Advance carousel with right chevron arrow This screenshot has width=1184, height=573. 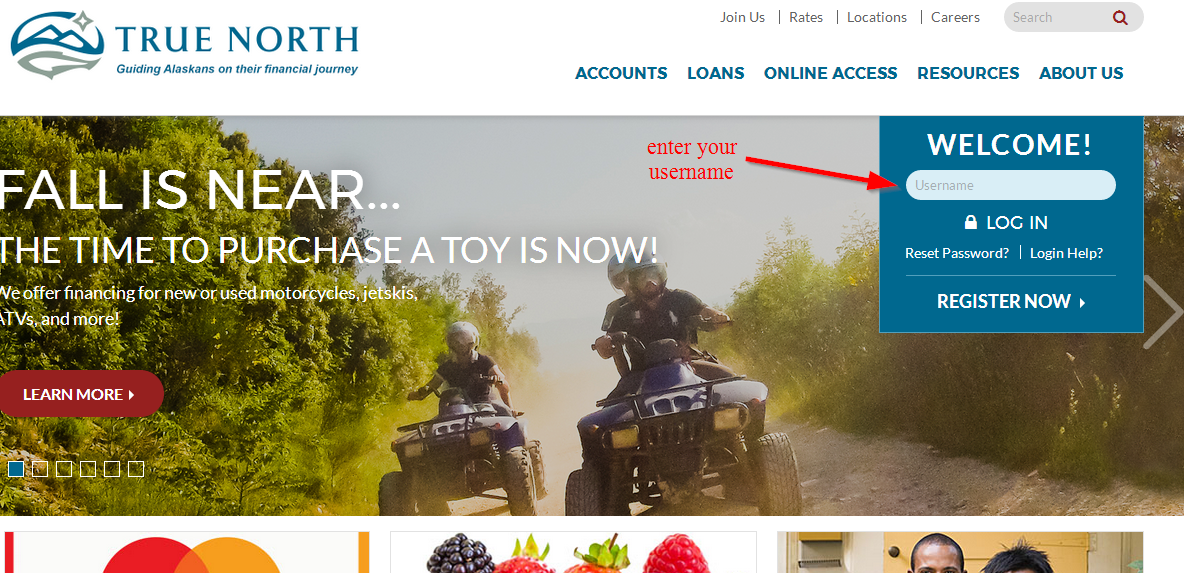coord(1163,311)
